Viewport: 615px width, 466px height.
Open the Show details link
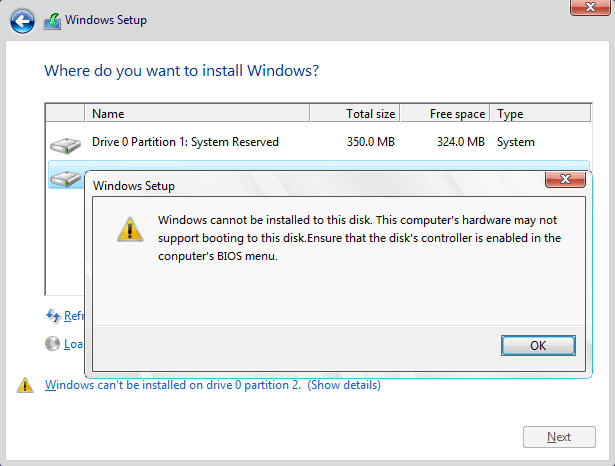tap(344, 385)
